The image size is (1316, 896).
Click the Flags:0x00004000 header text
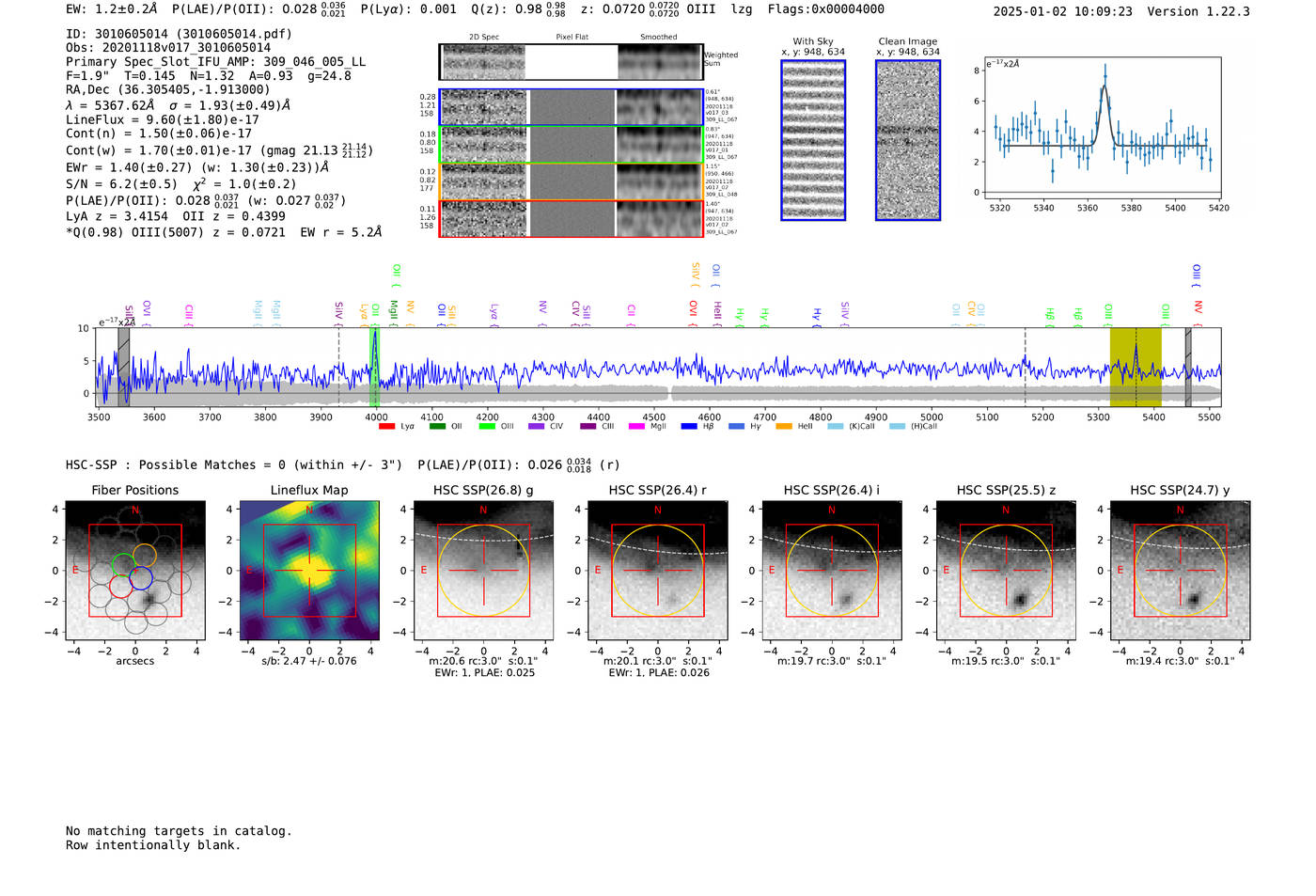825,9
